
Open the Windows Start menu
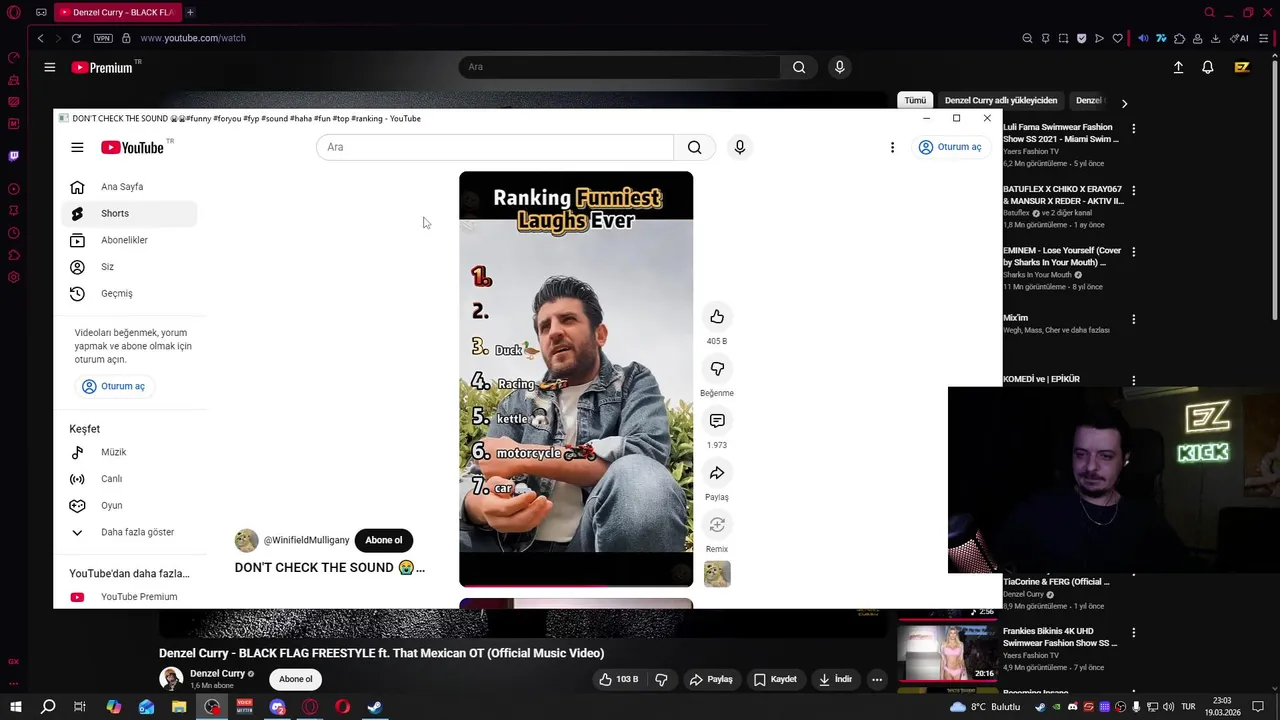pyautogui.click(x=16, y=707)
